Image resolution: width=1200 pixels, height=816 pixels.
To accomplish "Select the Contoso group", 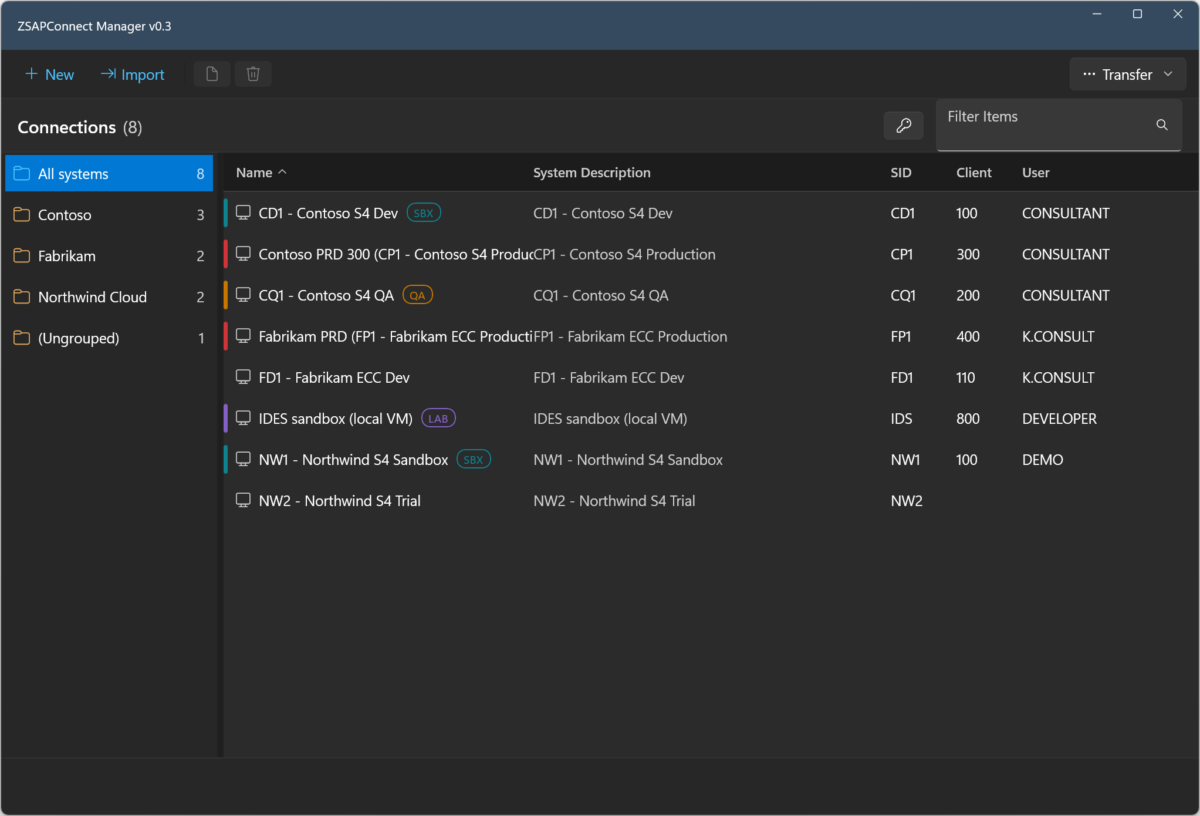I will [x=109, y=215].
